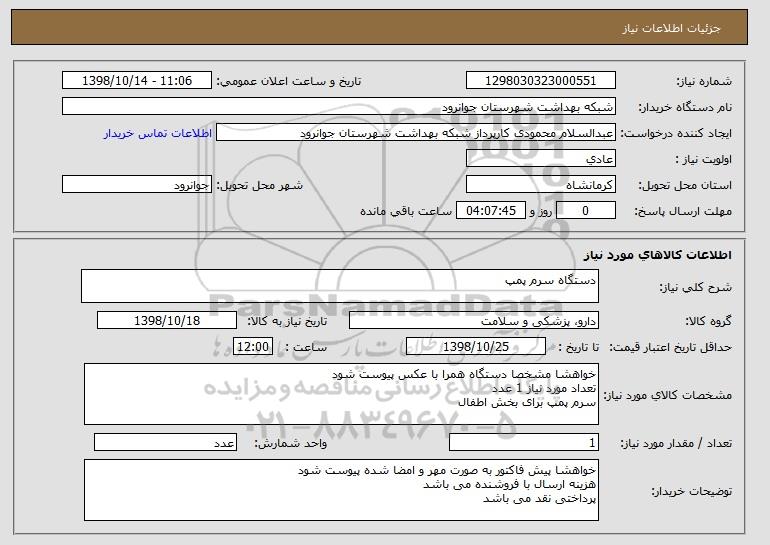
Task: Click buyer organization name field شبکه بهداشت شهرستان جوانرود
Action: (x=339, y=107)
